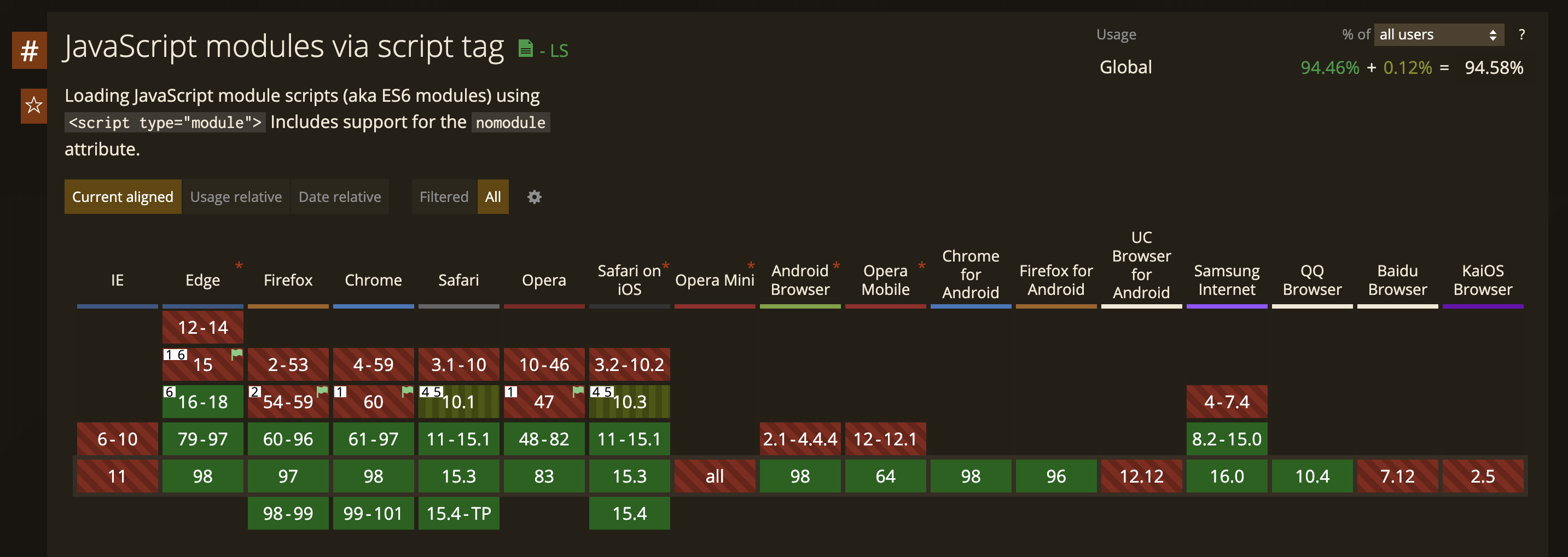Select Safari 10.1 cell
Viewport: 1568px width, 557px height.
pyautogui.click(x=459, y=402)
